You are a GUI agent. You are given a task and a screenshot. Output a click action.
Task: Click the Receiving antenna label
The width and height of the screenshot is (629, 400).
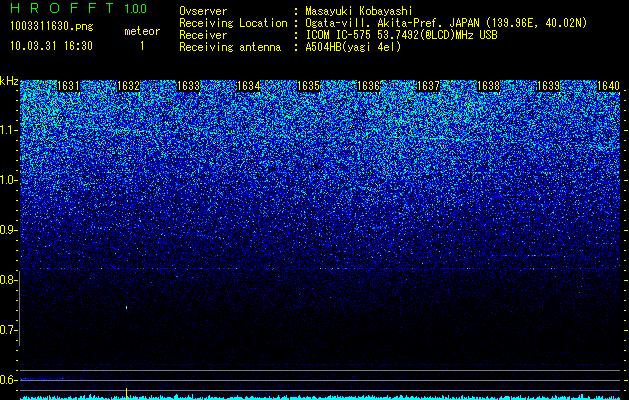pyautogui.click(x=230, y=47)
